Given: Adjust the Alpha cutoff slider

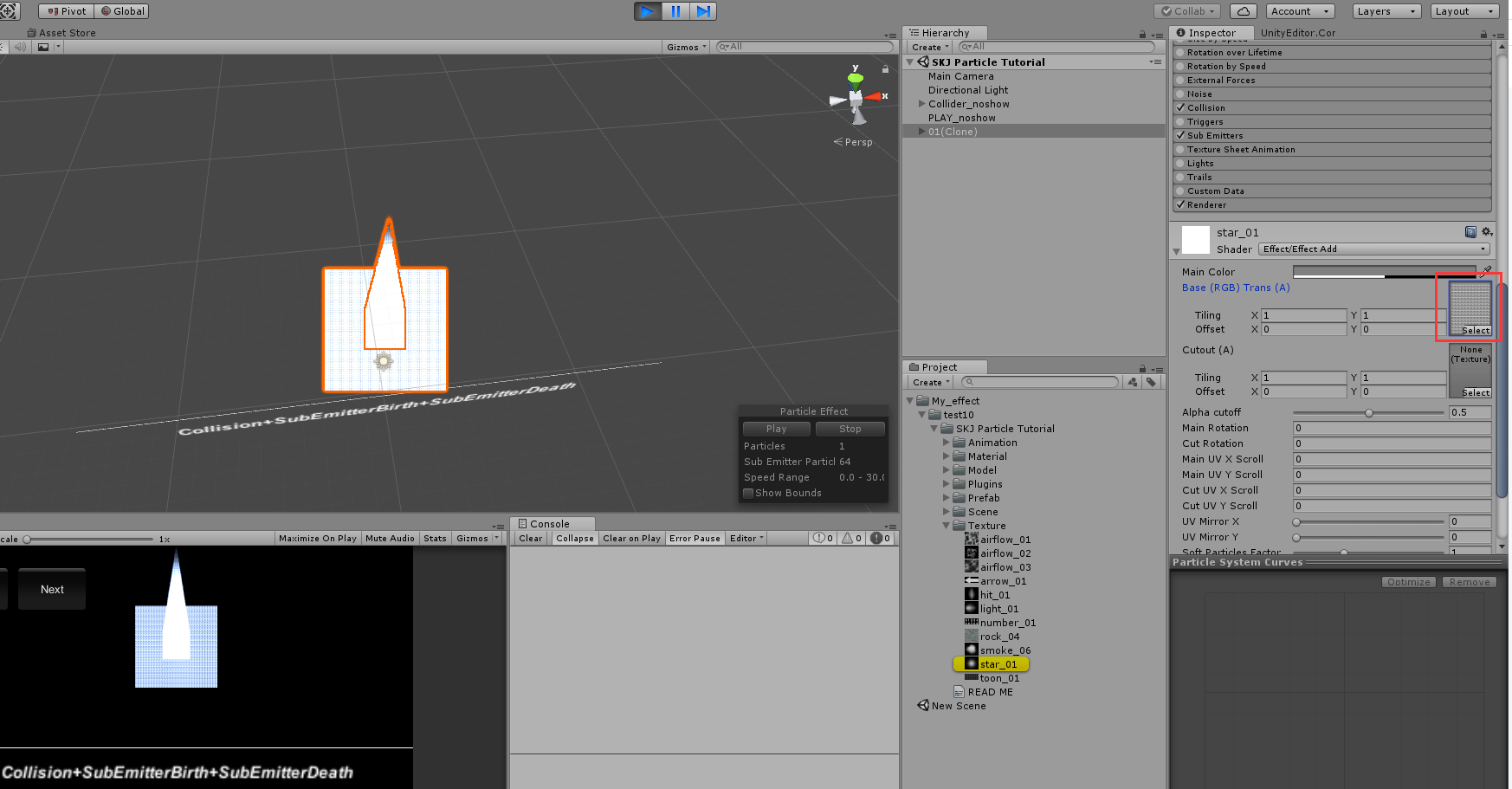Looking at the screenshot, I should (1369, 413).
